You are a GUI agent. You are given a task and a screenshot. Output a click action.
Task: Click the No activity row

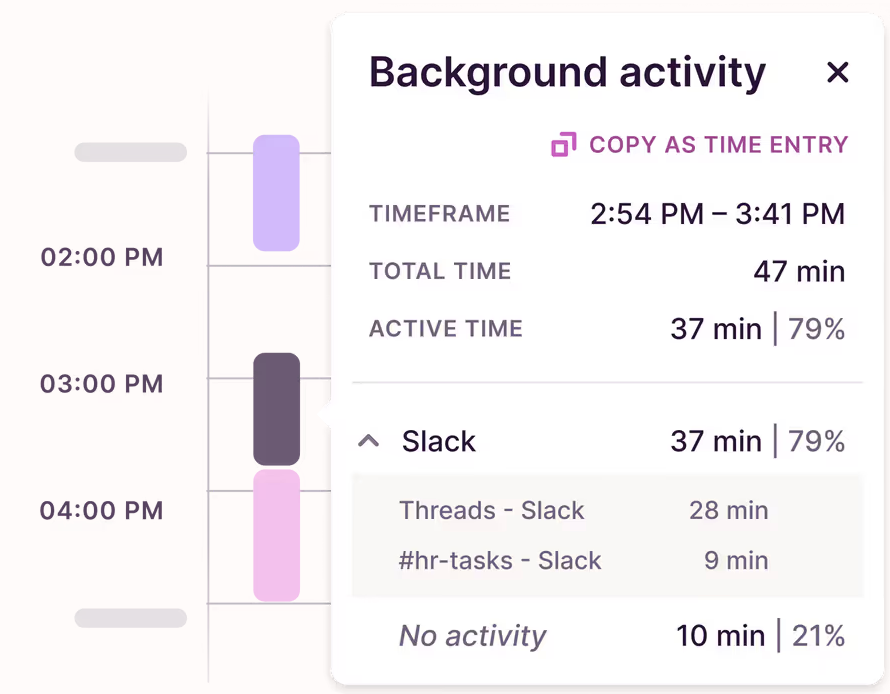[x=473, y=635]
